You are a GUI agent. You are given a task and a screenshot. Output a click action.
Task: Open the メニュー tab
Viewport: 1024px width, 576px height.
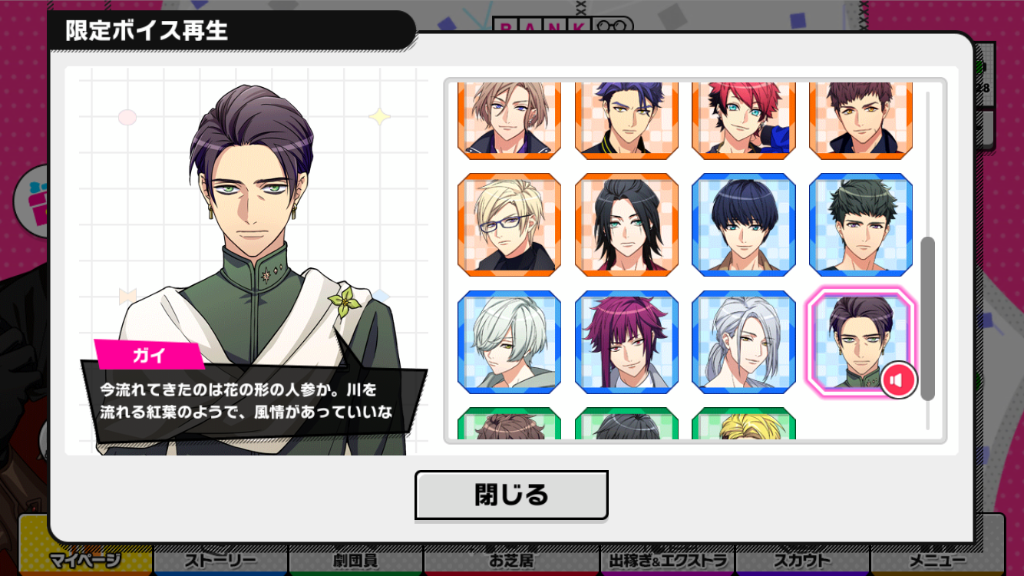(937, 560)
